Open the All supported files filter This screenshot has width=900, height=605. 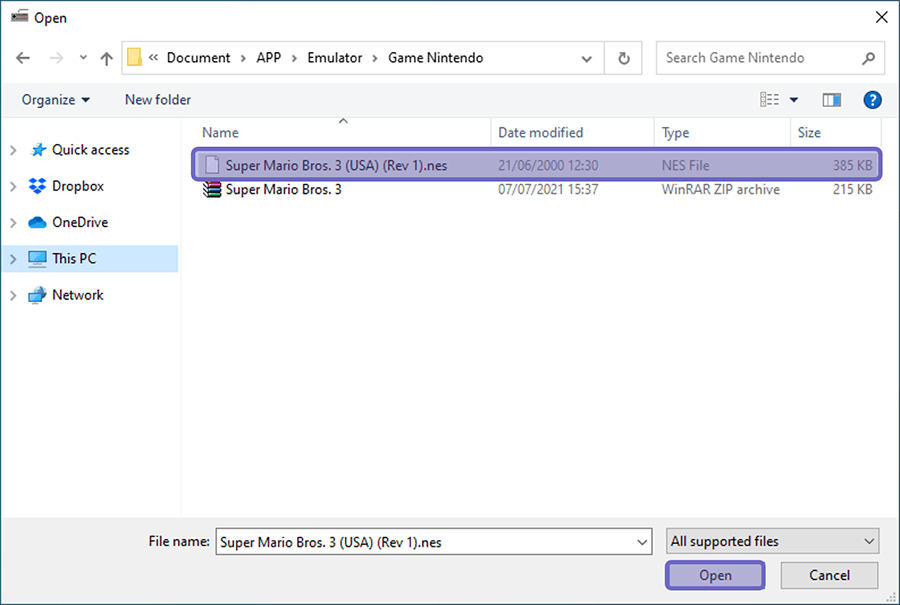[x=773, y=541]
